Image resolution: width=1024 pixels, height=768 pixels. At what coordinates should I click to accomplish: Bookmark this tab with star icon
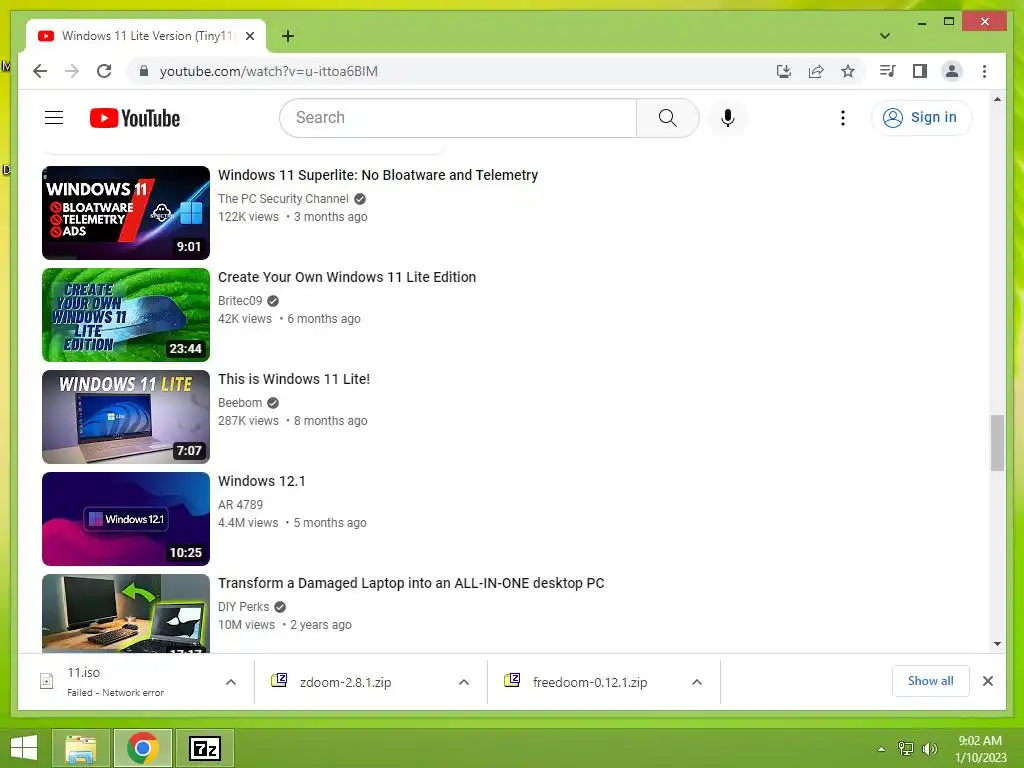[848, 71]
